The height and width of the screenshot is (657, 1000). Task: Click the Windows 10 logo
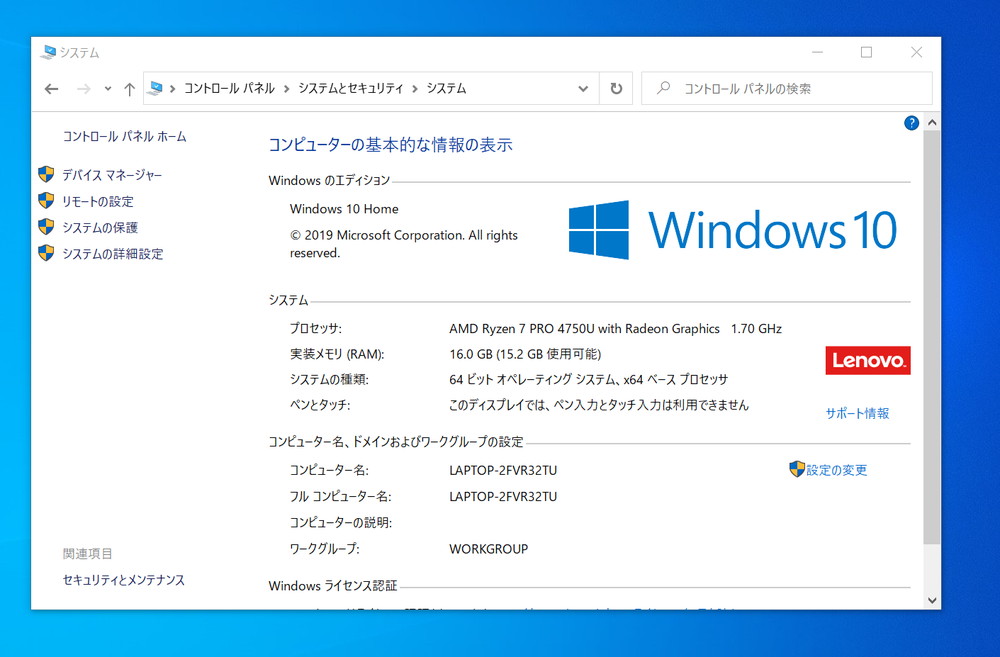733,230
